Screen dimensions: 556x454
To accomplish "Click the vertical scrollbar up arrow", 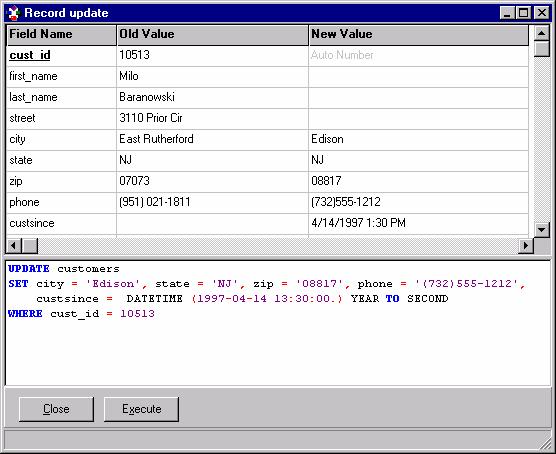I will click(x=541, y=33).
